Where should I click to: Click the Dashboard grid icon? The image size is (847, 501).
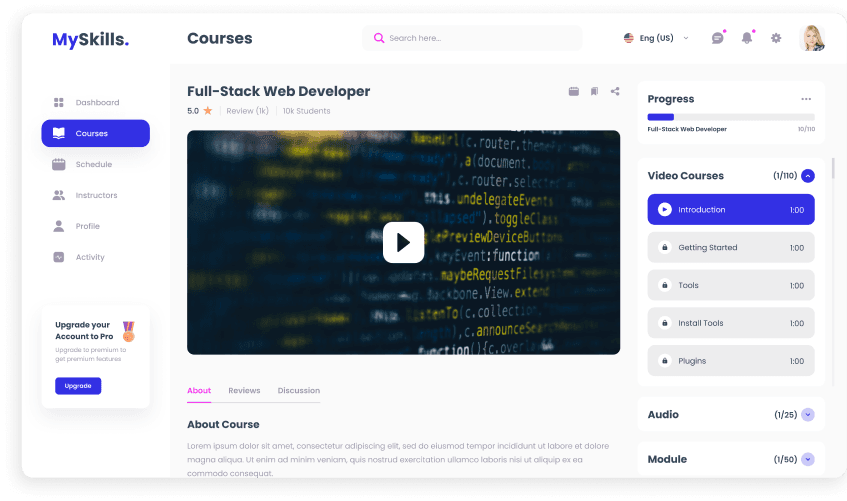59,102
